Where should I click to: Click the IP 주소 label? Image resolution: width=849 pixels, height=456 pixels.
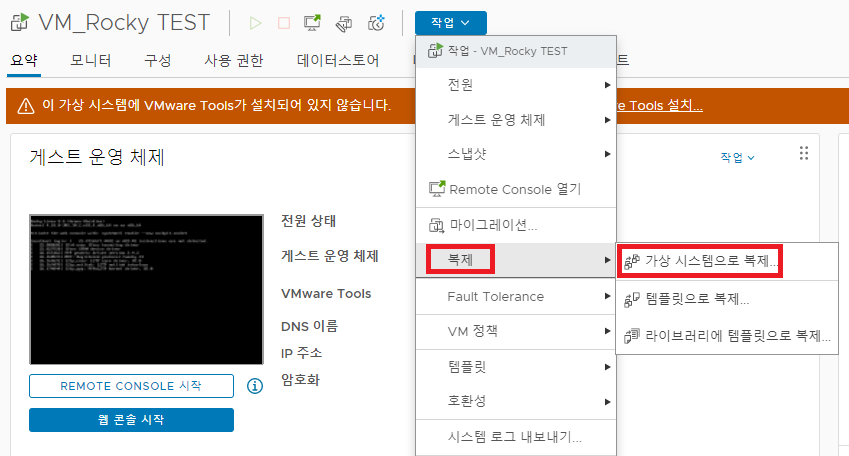coord(302,353)
